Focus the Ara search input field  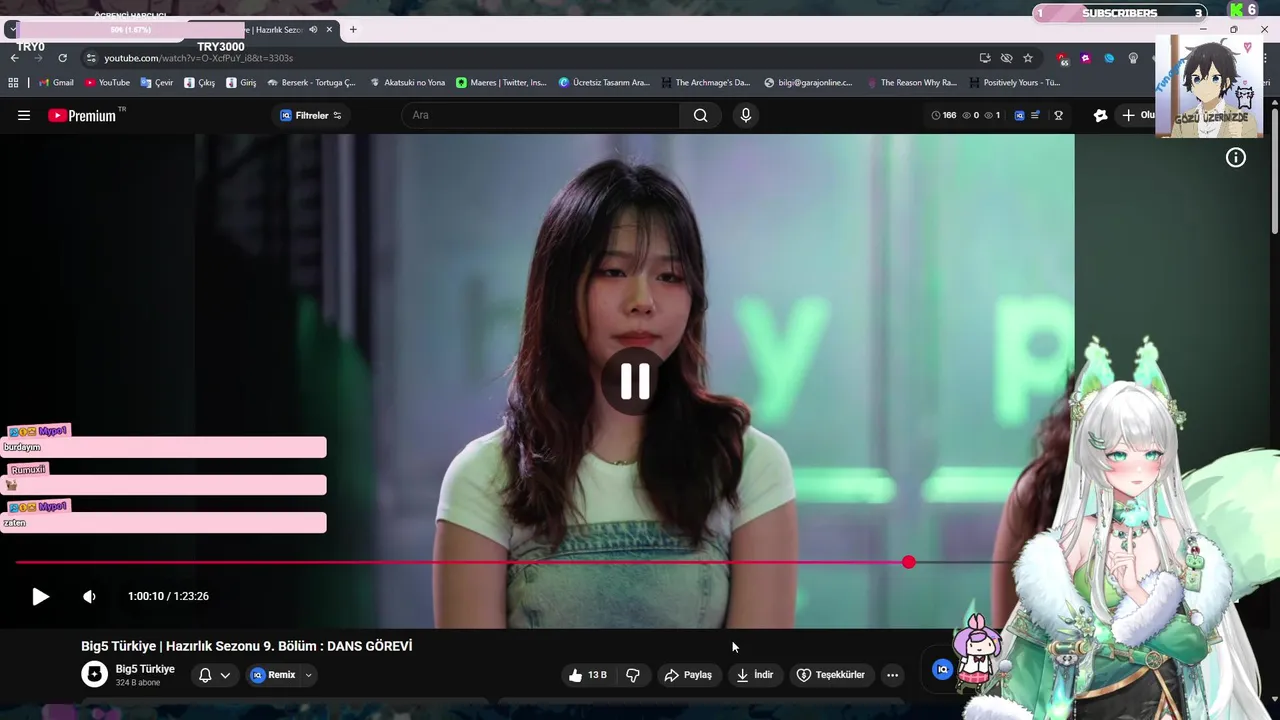pyautogui.click(x=541, y=115)
